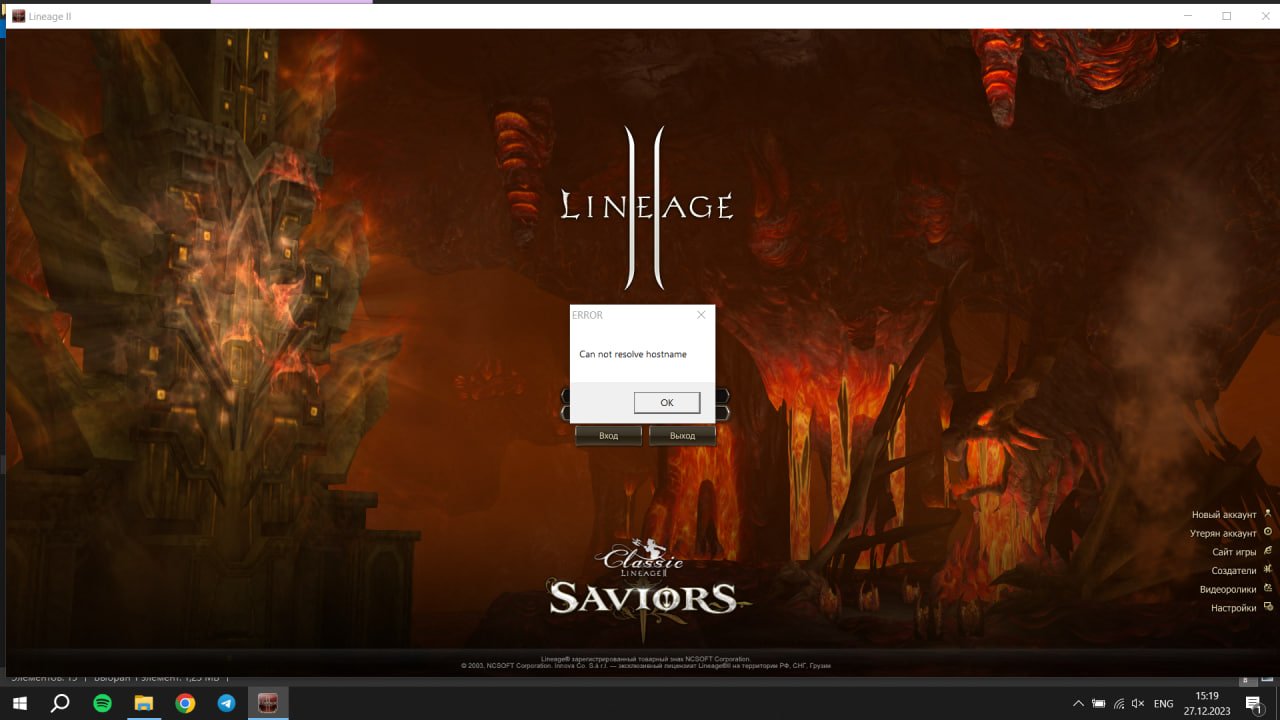The height and width of the screenshot is (720, 1280).
Task: Click the Lineage II title bar icon
Action: pyautogui.click(x=19, y=16)
